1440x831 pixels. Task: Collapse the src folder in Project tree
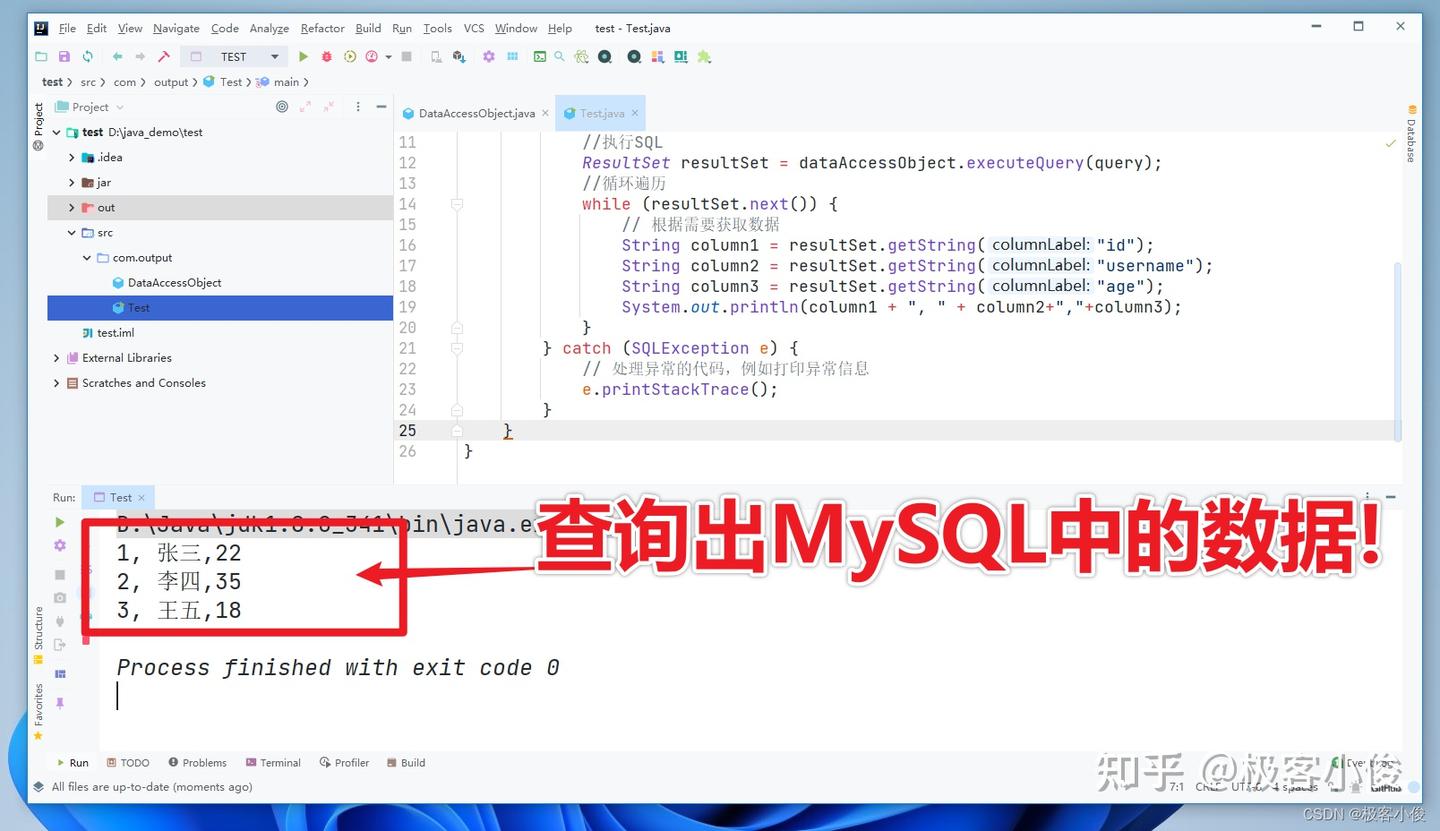pyautogui.click(x=71, y=232)
